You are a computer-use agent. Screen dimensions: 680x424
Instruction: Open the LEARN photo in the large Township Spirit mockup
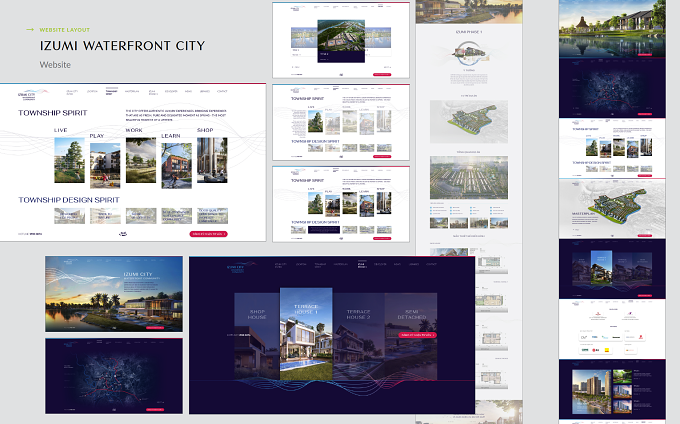coord(177,166)
